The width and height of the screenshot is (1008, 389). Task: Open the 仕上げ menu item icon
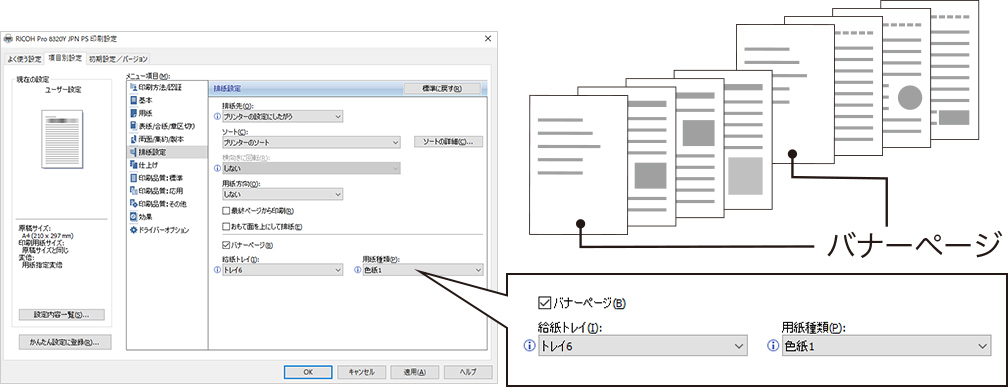tap(134, 165)
